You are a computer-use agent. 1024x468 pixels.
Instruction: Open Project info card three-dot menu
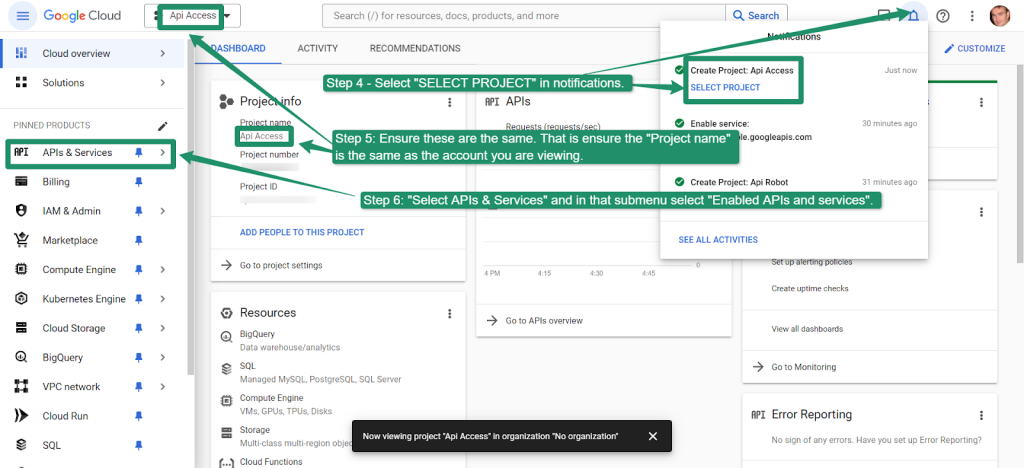(x=450, y=101)
